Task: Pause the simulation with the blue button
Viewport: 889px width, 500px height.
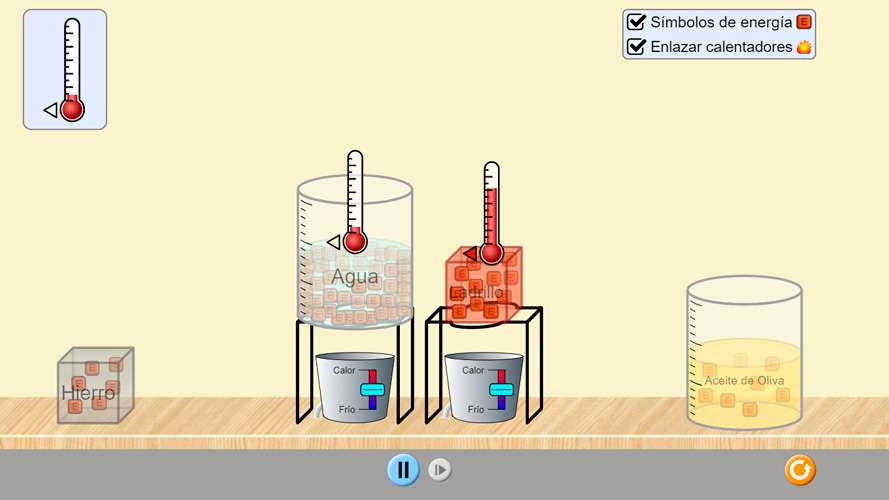Action: point(403,469)
